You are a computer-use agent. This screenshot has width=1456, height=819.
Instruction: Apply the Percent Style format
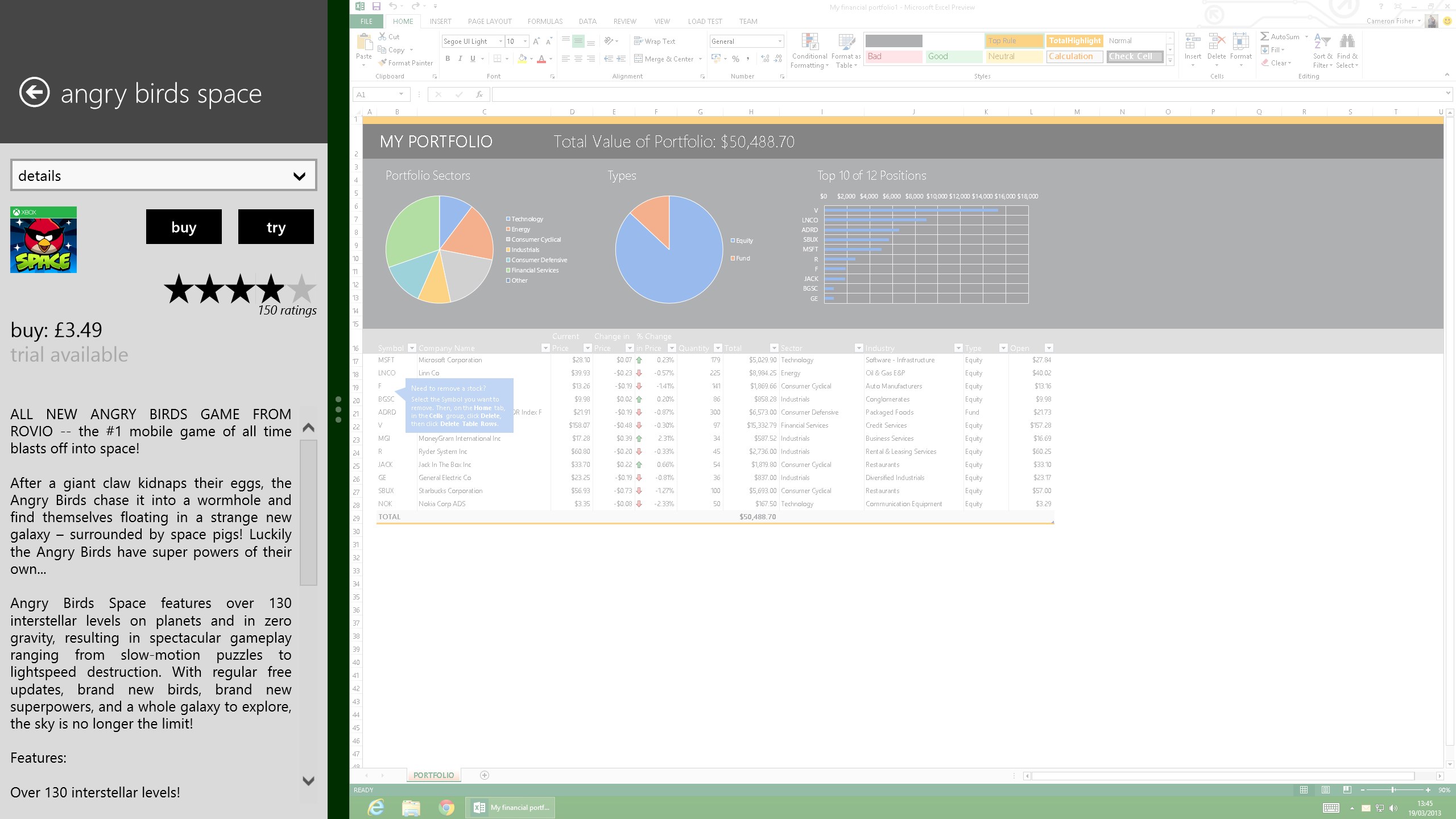tap(736, 58)
